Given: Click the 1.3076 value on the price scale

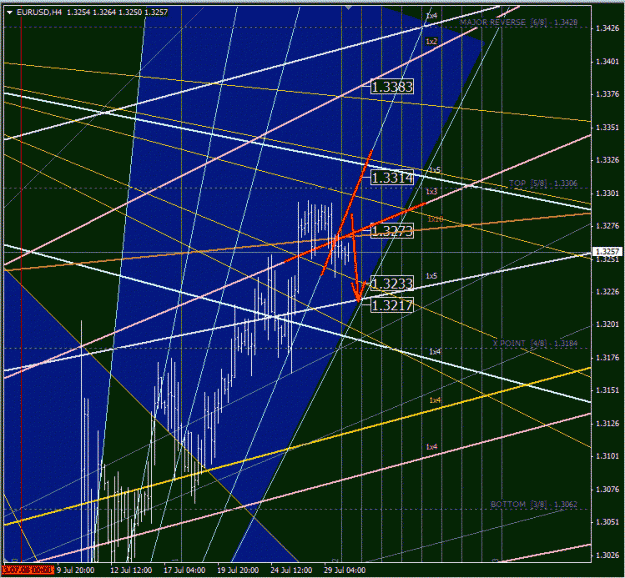Looking at the screenshot, I should (x=607, y=489).
